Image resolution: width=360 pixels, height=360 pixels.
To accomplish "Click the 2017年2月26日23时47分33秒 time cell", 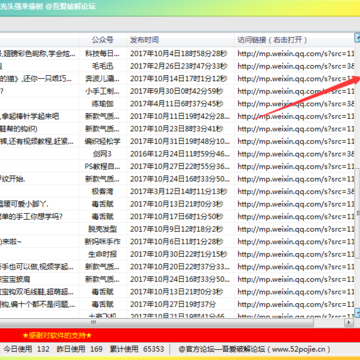I will pyautogui.click(x=180, y=66).
